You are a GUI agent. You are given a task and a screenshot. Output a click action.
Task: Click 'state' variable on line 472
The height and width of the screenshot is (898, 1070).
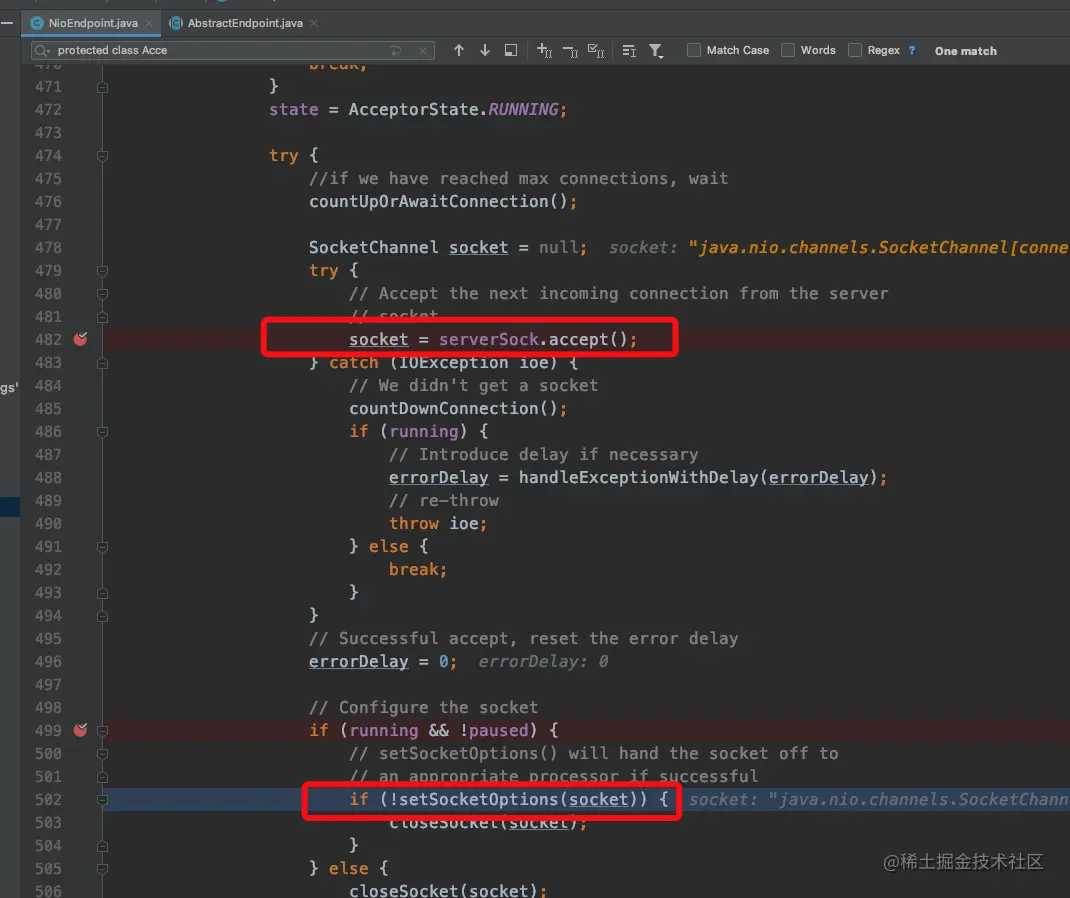293,109
